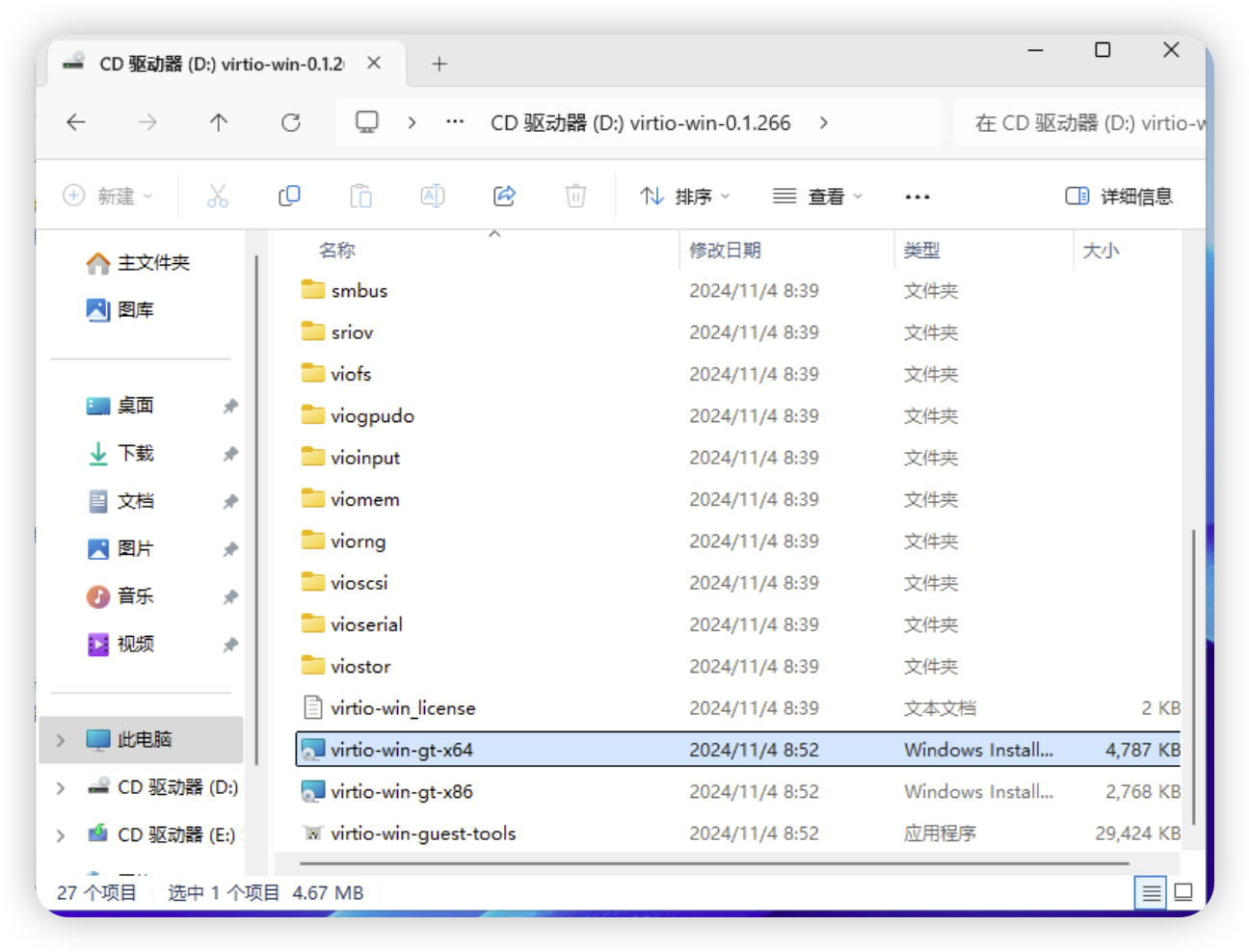Screen dimensions: 1249x952
Task: Select the virtio-win-gt-x64 installer icon
Action: [x=312, y=750]
